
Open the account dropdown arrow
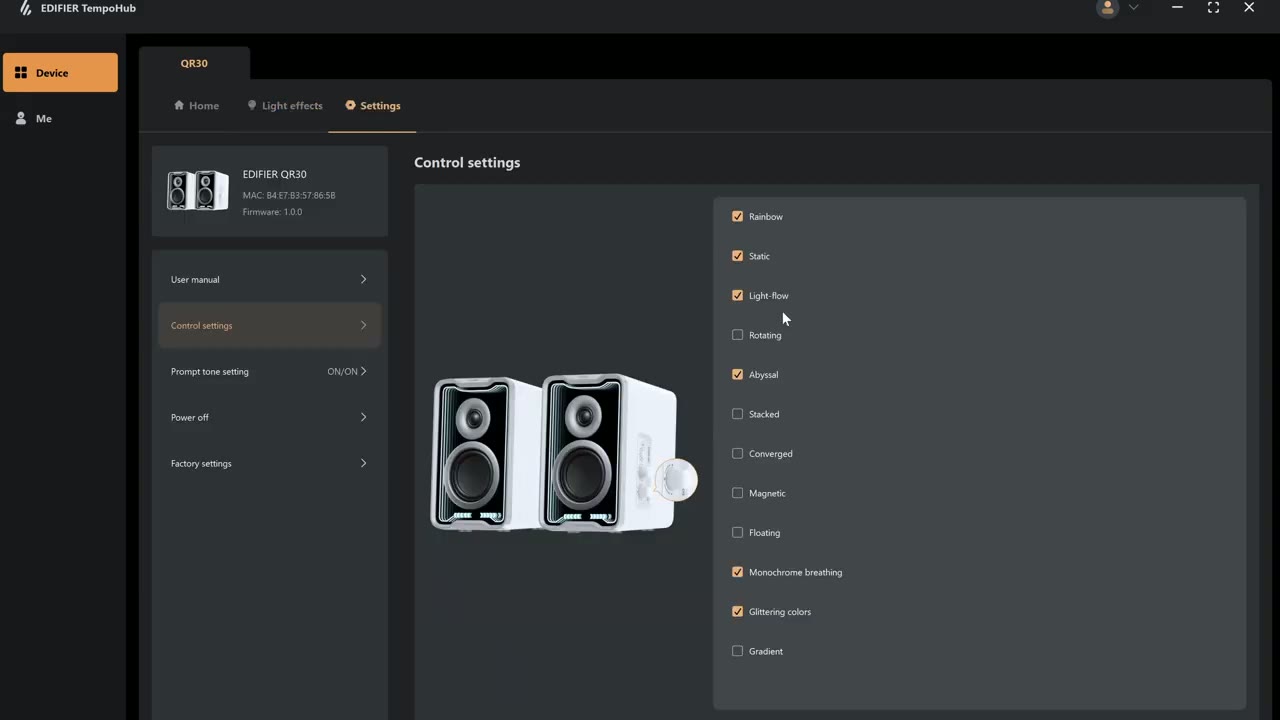click(1134, 8)
